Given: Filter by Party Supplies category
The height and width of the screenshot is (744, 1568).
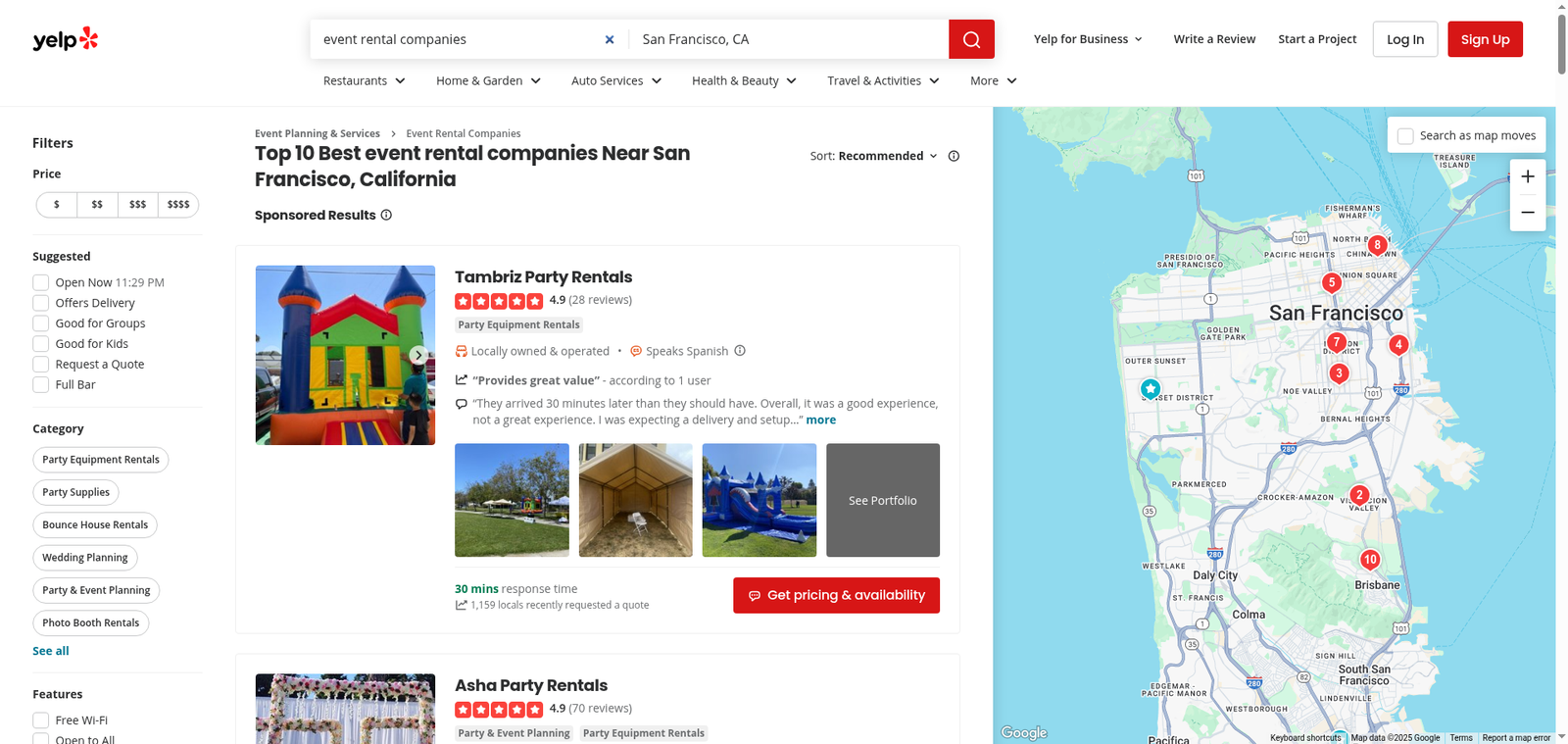Looking at the screenshot, I should pyautogui.click(x=76, y=492).
